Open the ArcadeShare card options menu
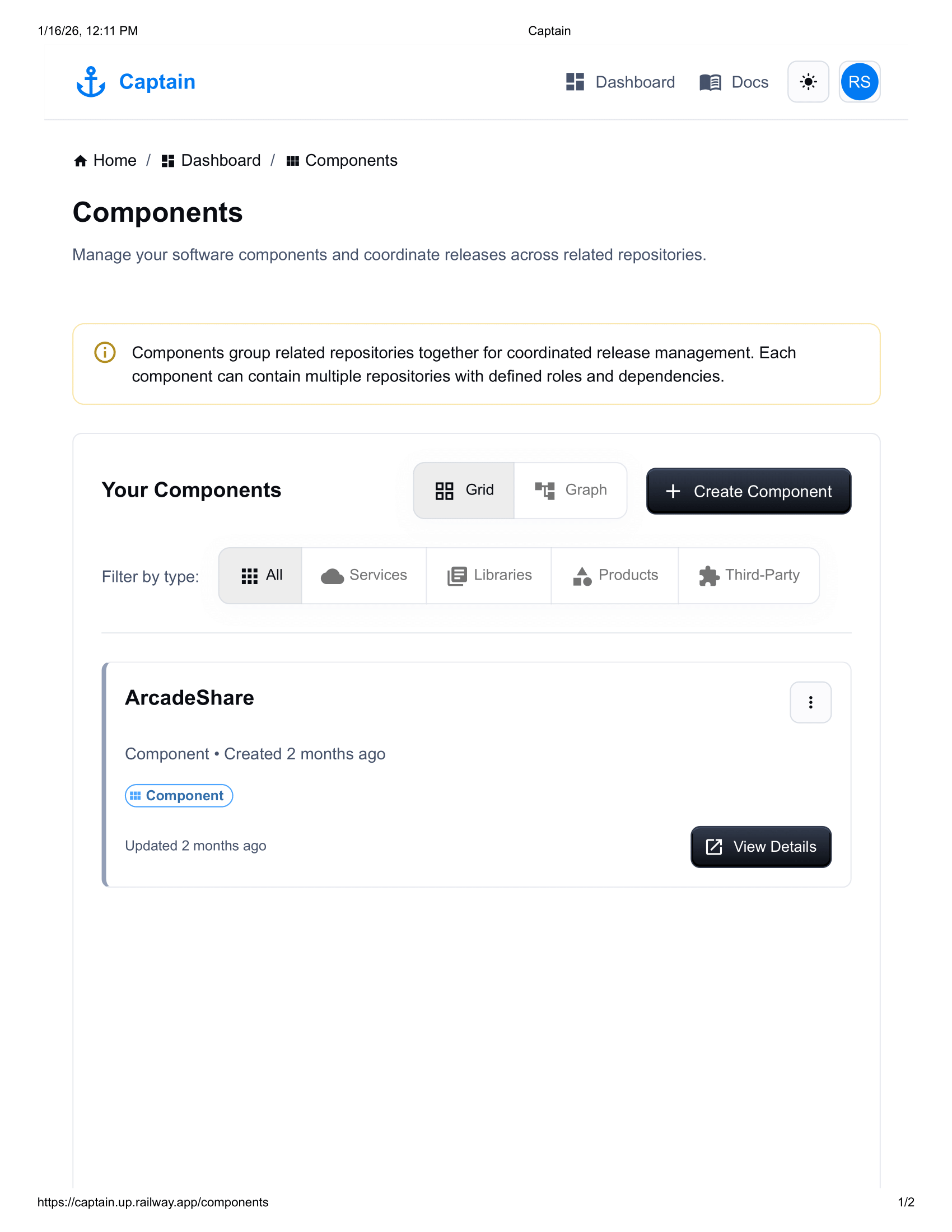The width and height of the screenshot is (952, 1232). click(810, 702)
